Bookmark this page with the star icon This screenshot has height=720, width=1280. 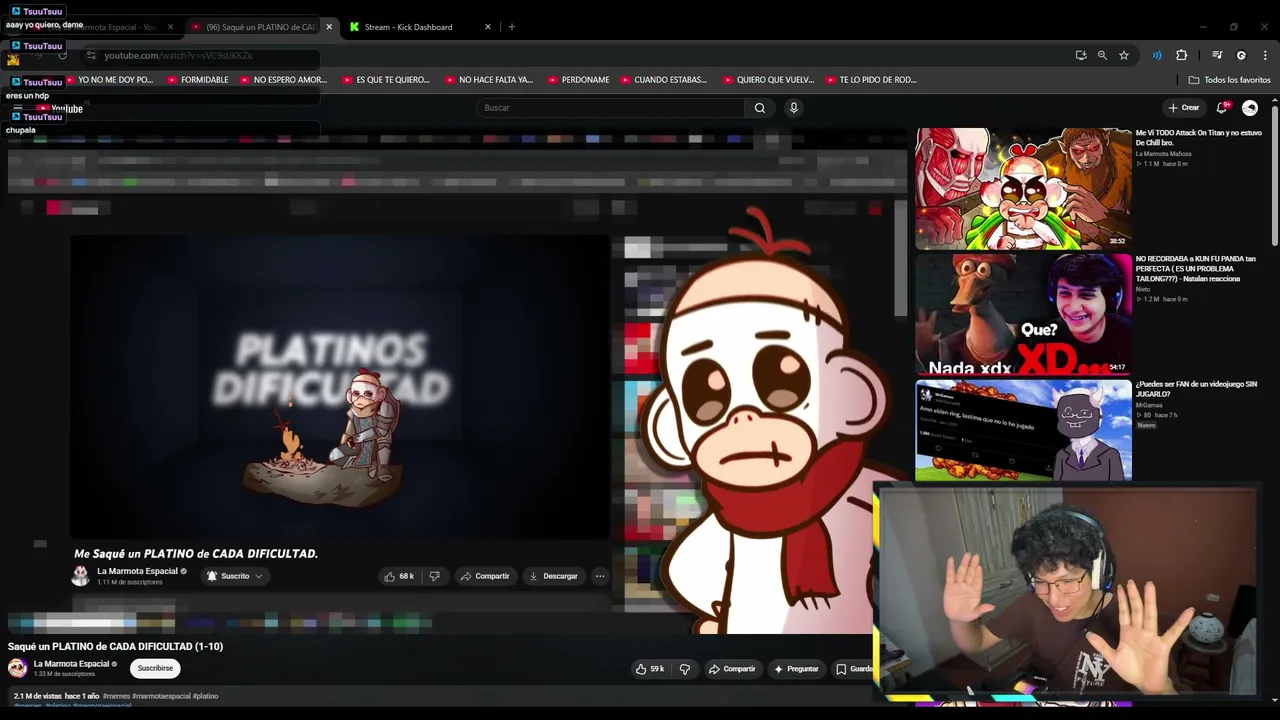point(1124,55)
